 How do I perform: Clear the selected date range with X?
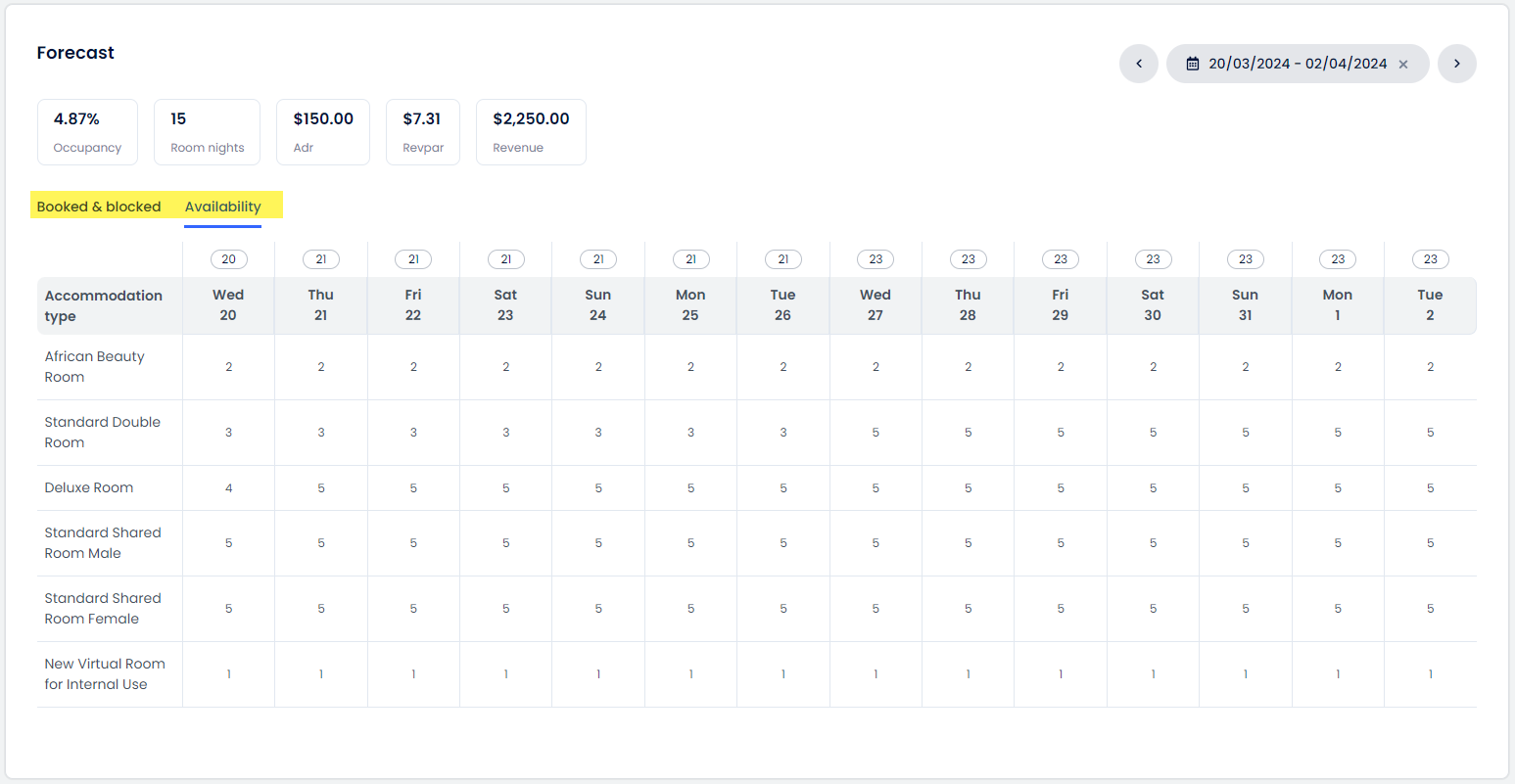1403,65
